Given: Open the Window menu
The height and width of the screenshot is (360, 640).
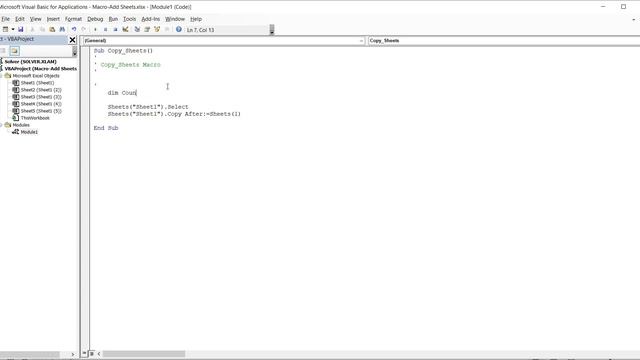Looking at the screenshot, I should (175, 19).
